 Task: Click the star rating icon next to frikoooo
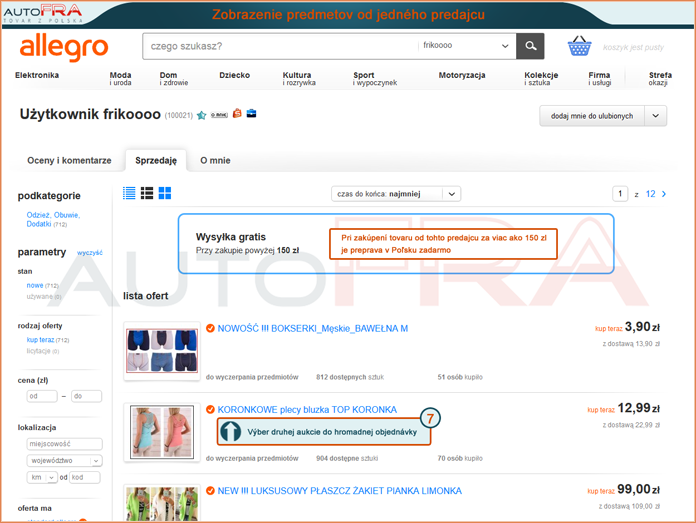tap(202, 115)
